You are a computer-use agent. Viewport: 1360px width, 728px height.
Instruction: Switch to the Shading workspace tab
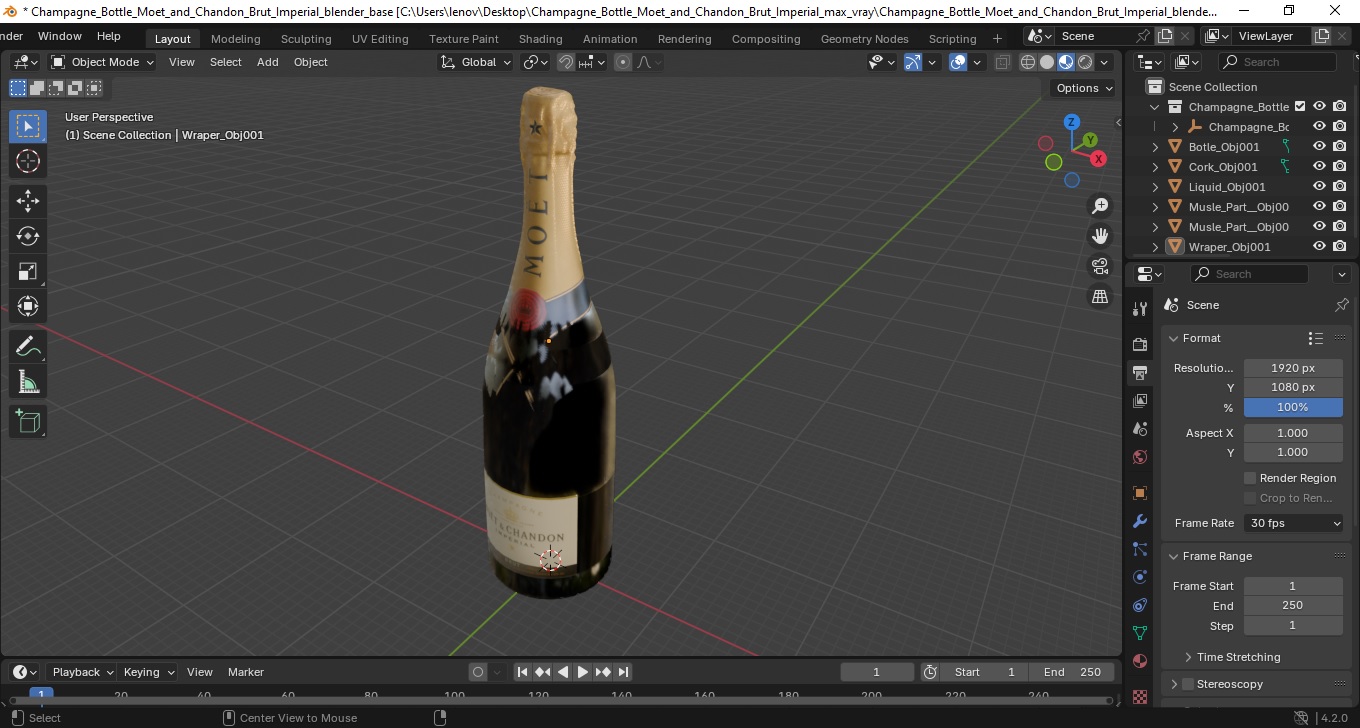point(540,39)
